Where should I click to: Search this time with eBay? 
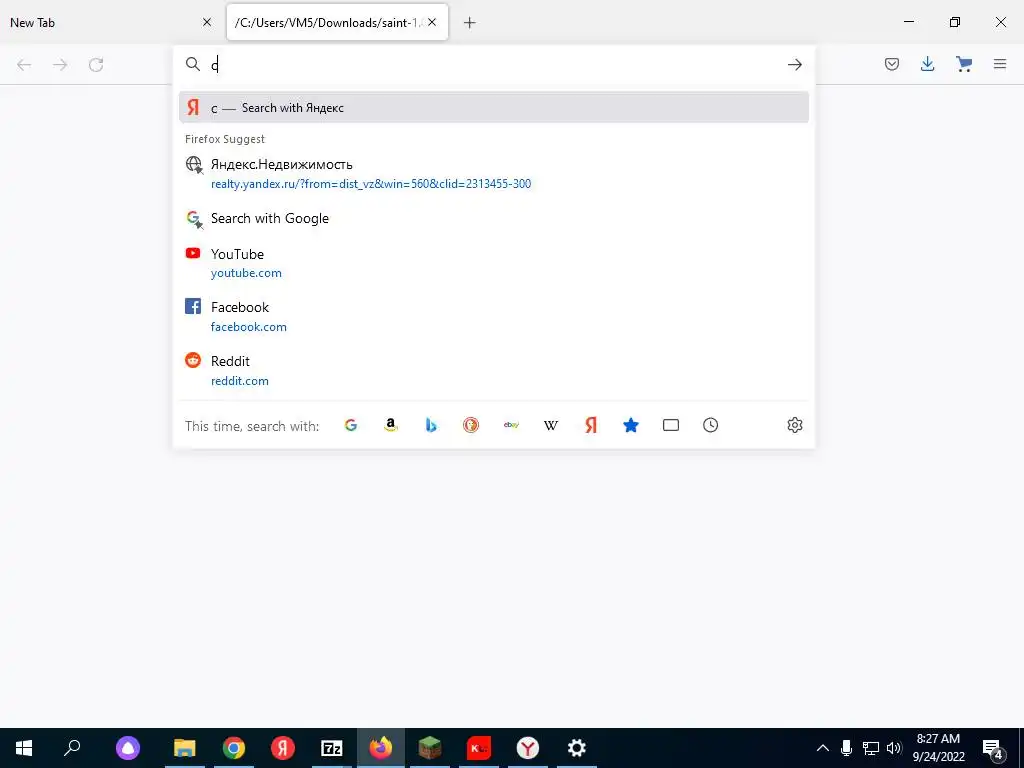(511, 425)
